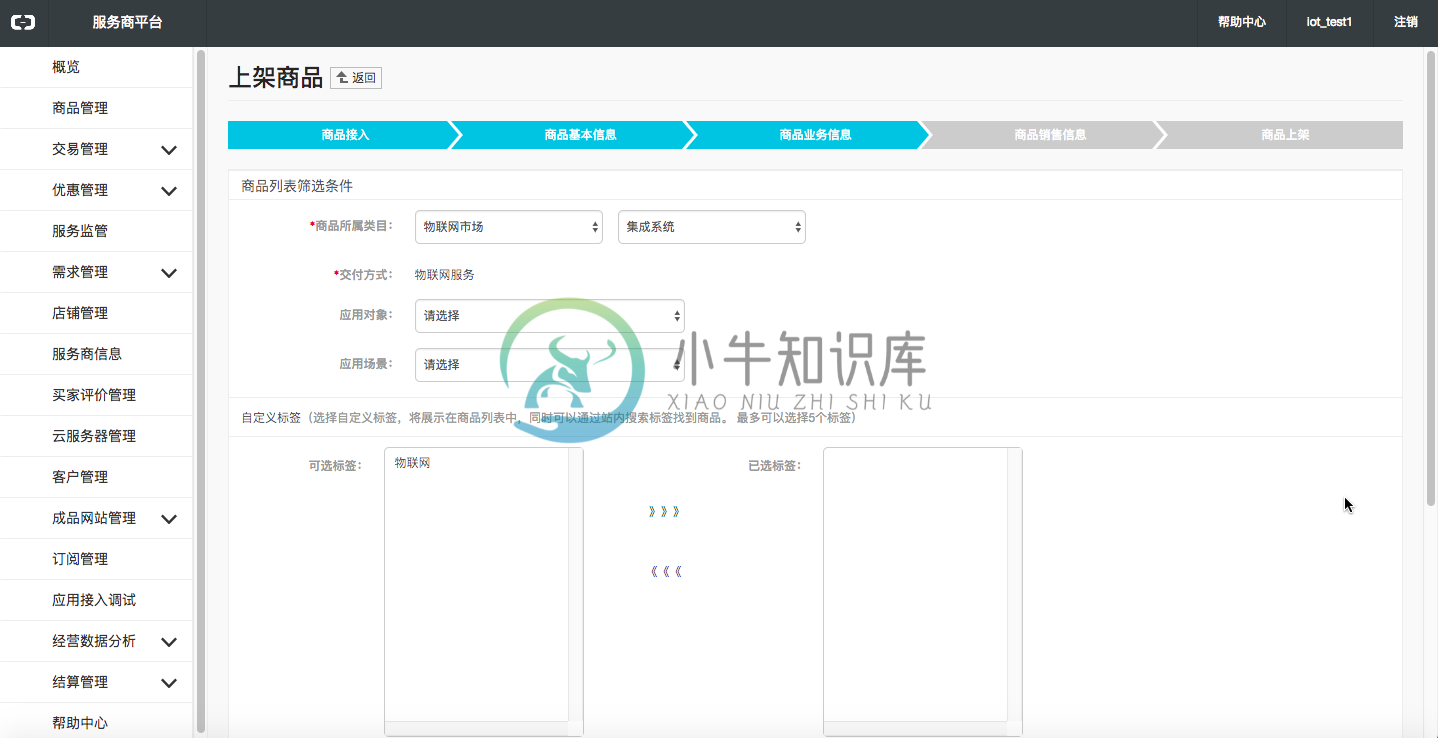This screenshot has height=738, width=1438.
Task: Expand the 优惠管理 menu chevron
Action: pyautogui.click(x=169, y=191)
